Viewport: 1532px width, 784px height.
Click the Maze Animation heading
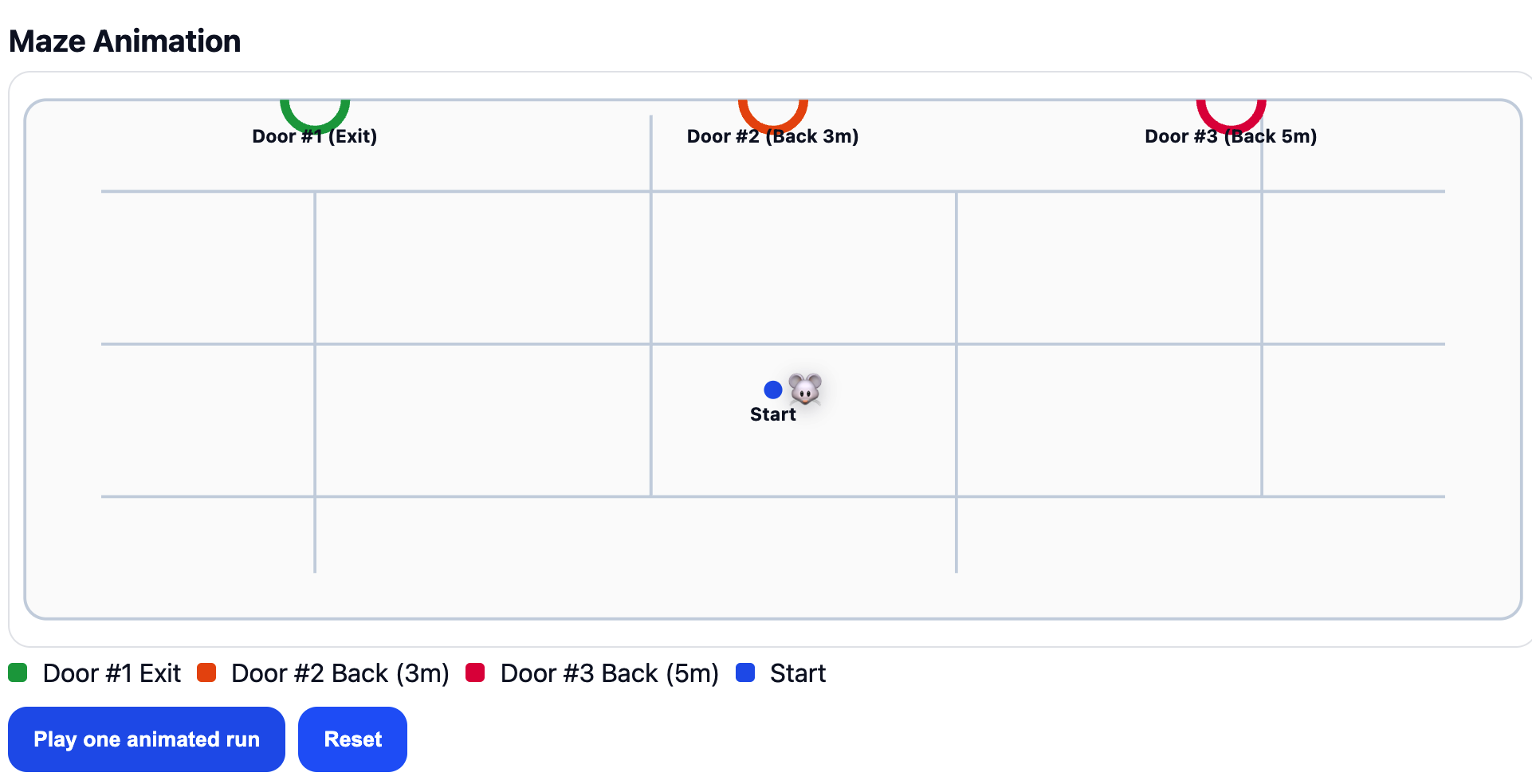pos(125,41)
